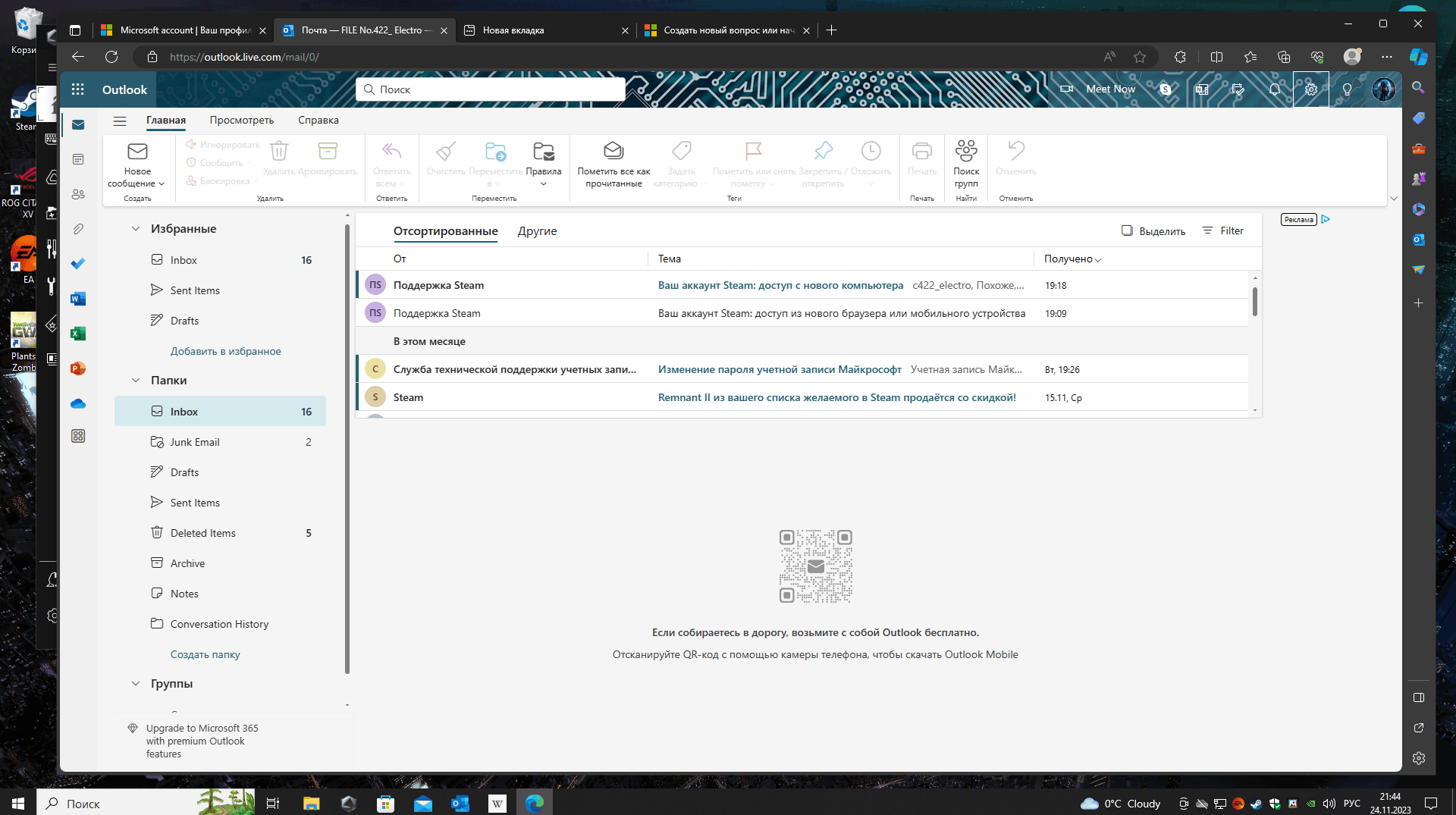Open Calendar in Outlook left rail
The height and width of the screenshot is (815, 1456).
(78, 159)
